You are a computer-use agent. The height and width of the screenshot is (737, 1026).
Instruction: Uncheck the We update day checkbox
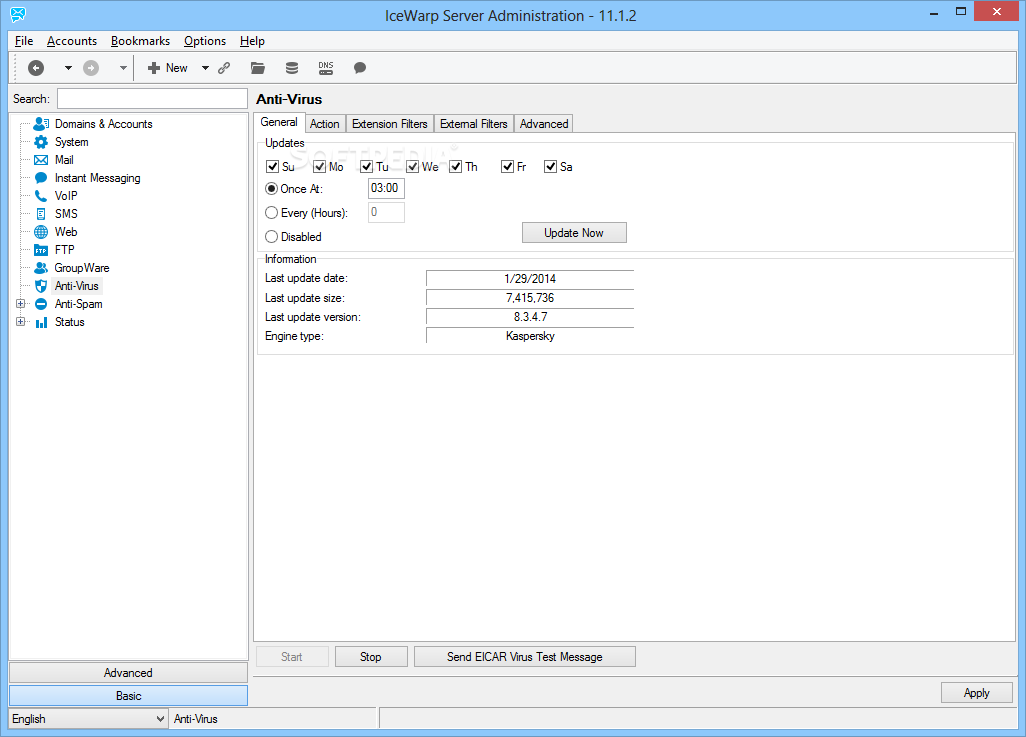coord(412,166)
